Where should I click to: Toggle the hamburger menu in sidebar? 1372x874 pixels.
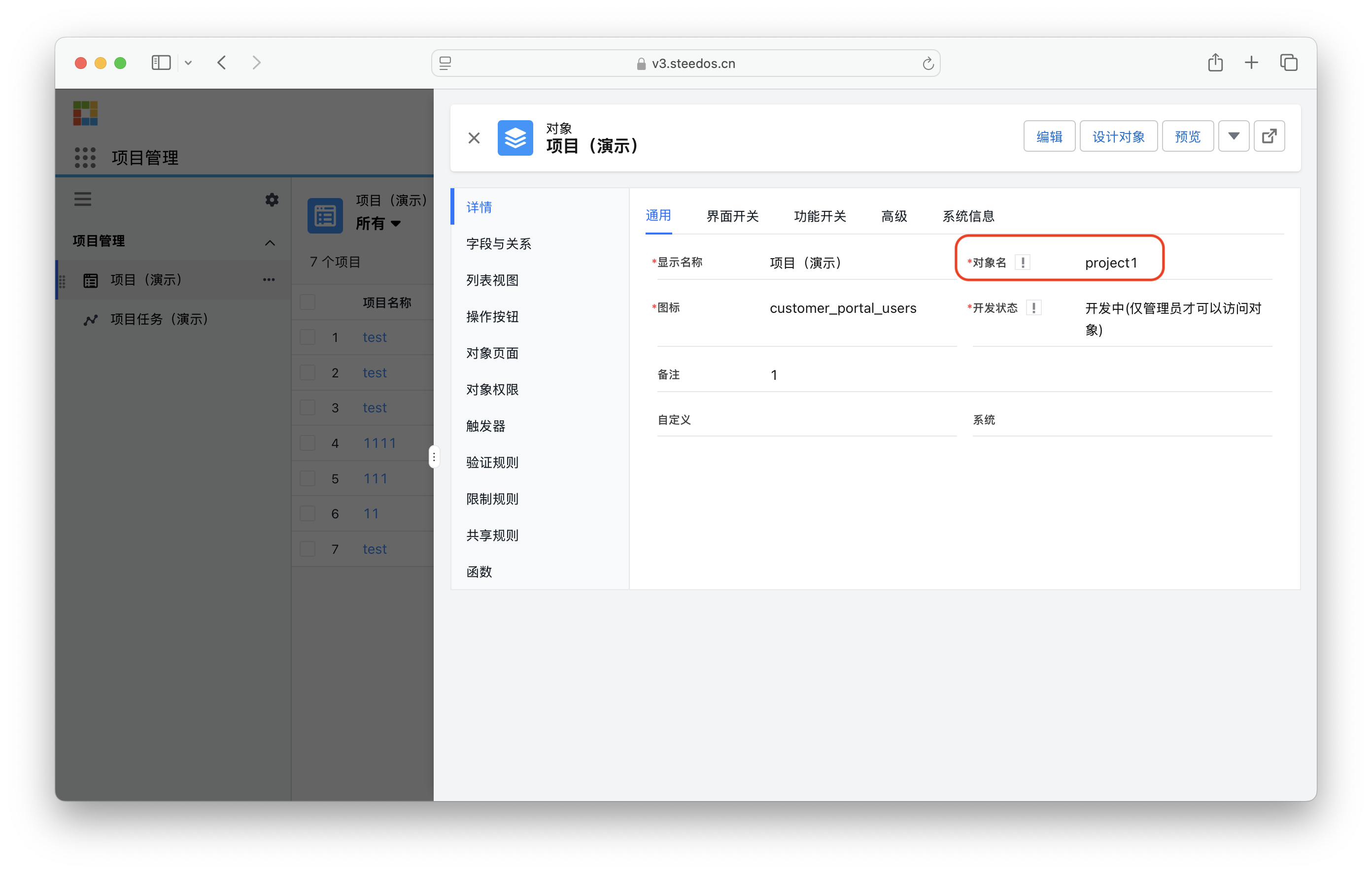[x=83, y=199]
